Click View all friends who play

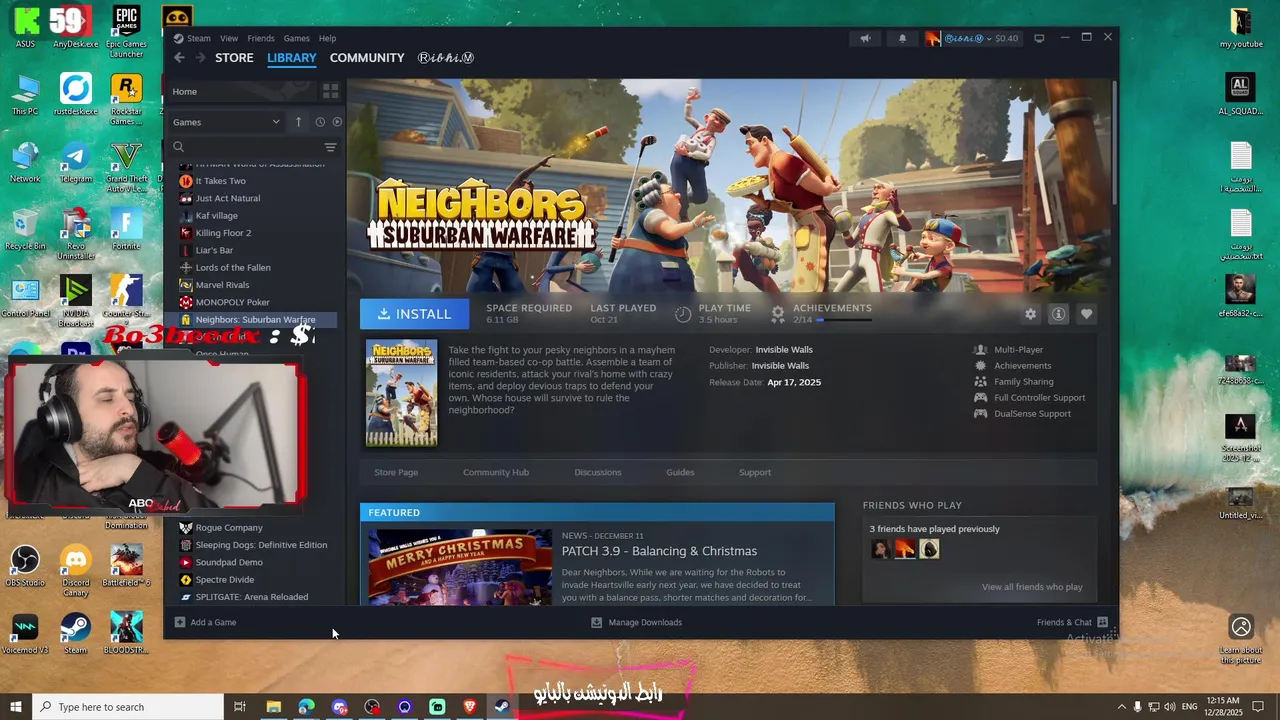coord(1032,587)
